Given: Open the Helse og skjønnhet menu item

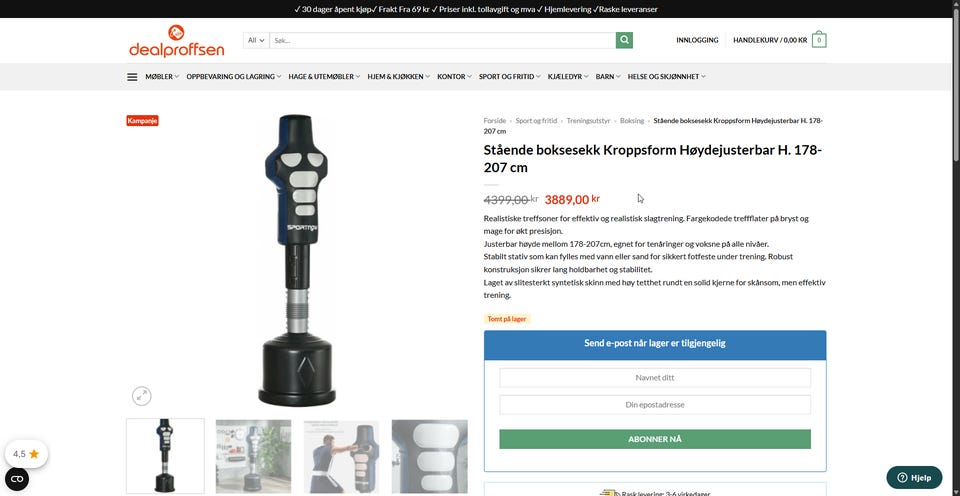Looking at the screenshot, I should (x=667, y=77).
